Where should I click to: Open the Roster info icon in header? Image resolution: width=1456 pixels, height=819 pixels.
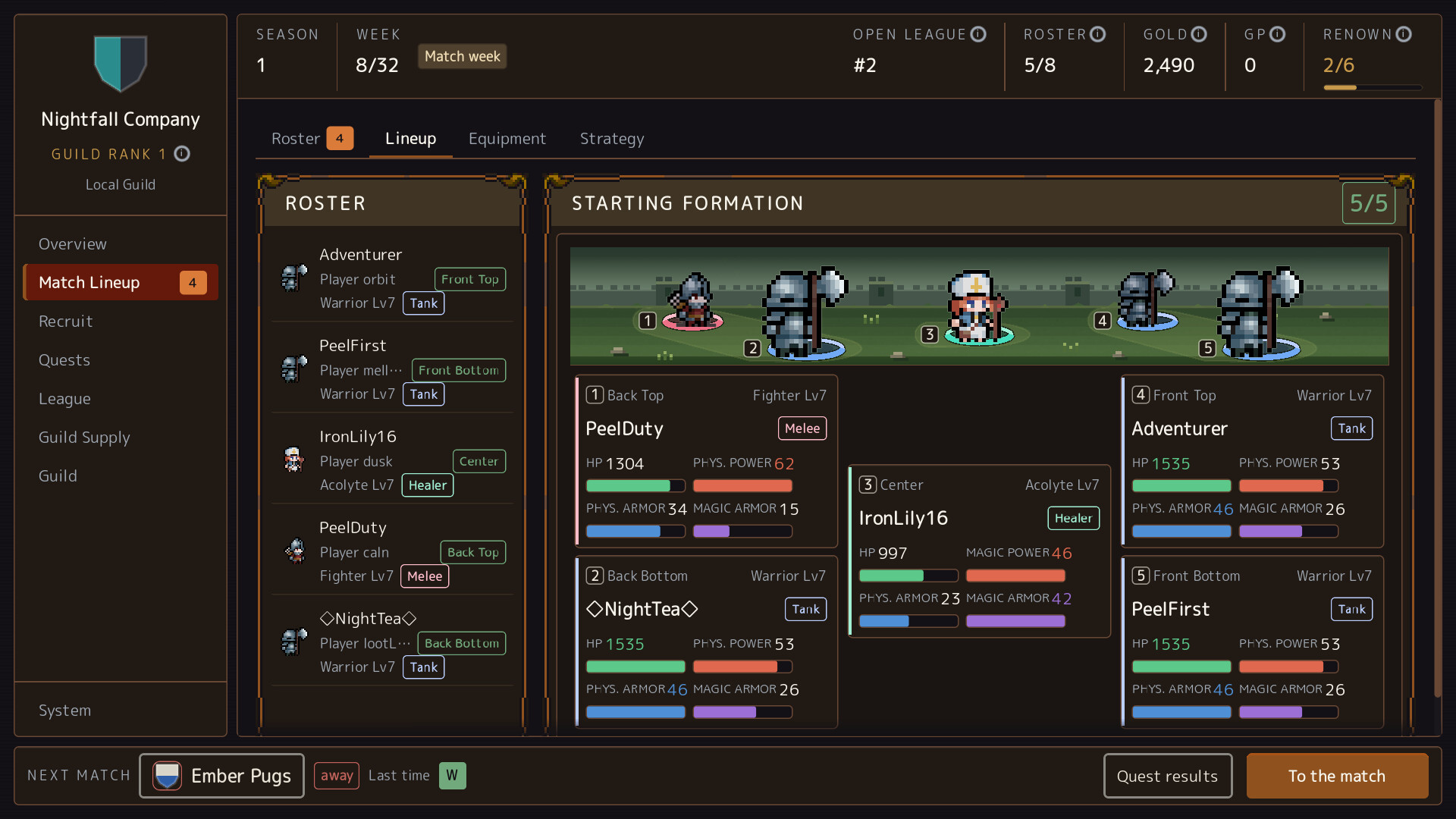1097,34
